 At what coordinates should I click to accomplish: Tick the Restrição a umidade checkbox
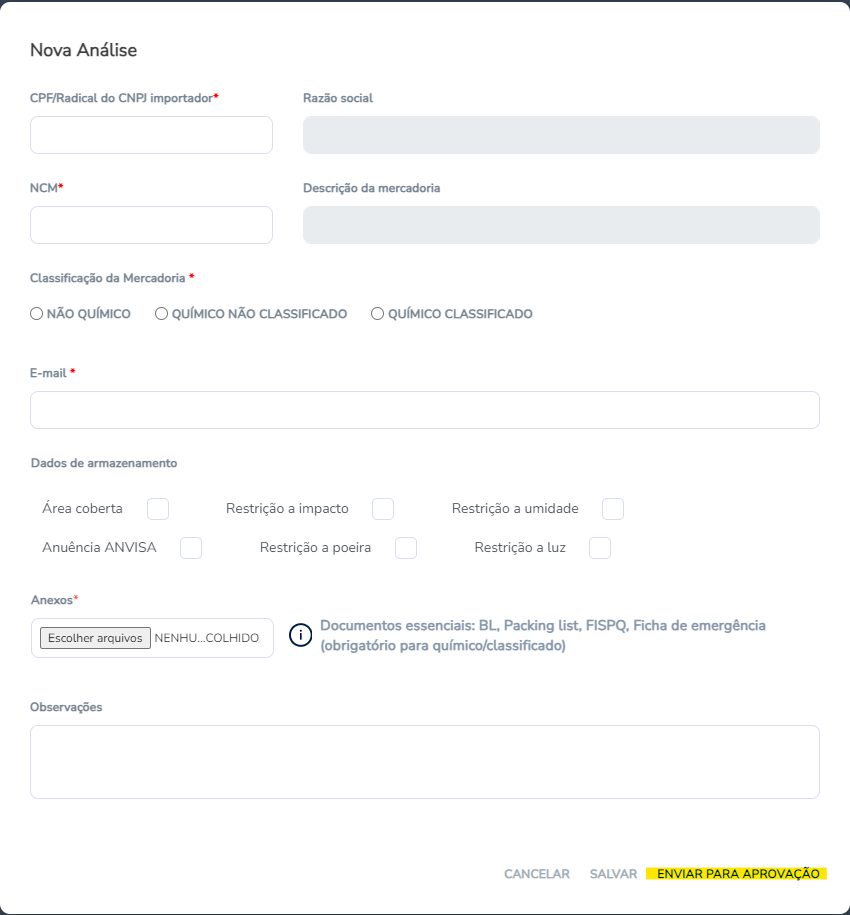[x=613, y=509]
